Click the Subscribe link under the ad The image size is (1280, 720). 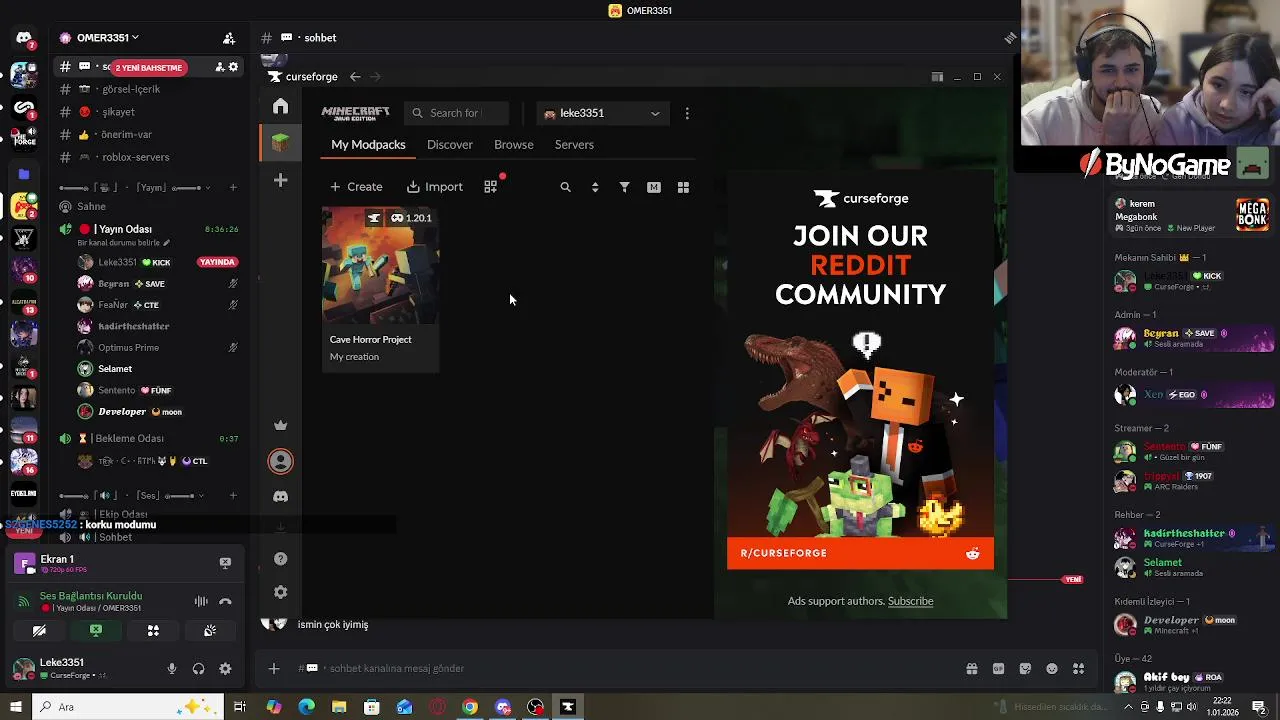click(910, 601)
